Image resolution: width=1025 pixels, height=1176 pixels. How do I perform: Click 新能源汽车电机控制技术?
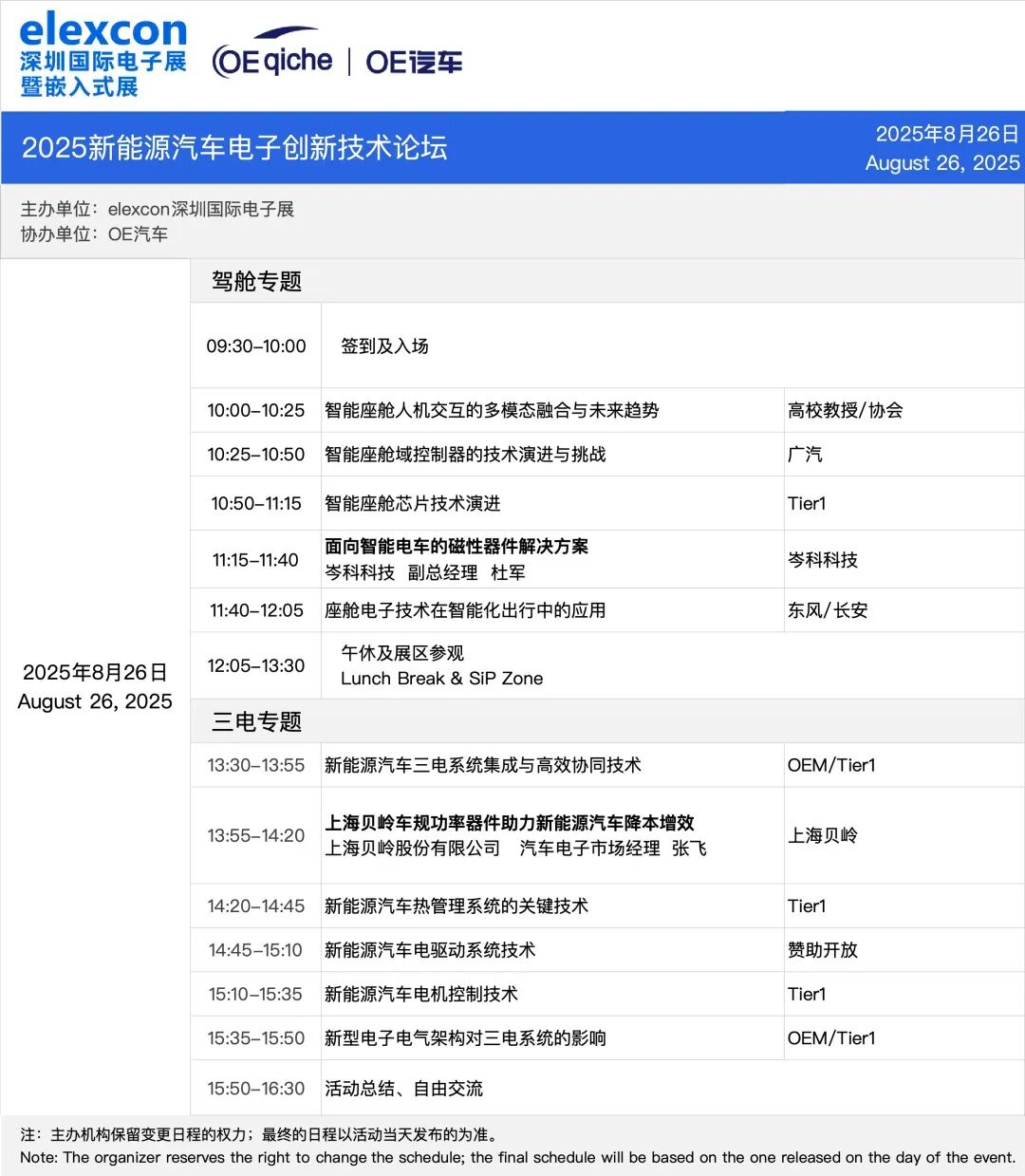click(x=421, y=994)
